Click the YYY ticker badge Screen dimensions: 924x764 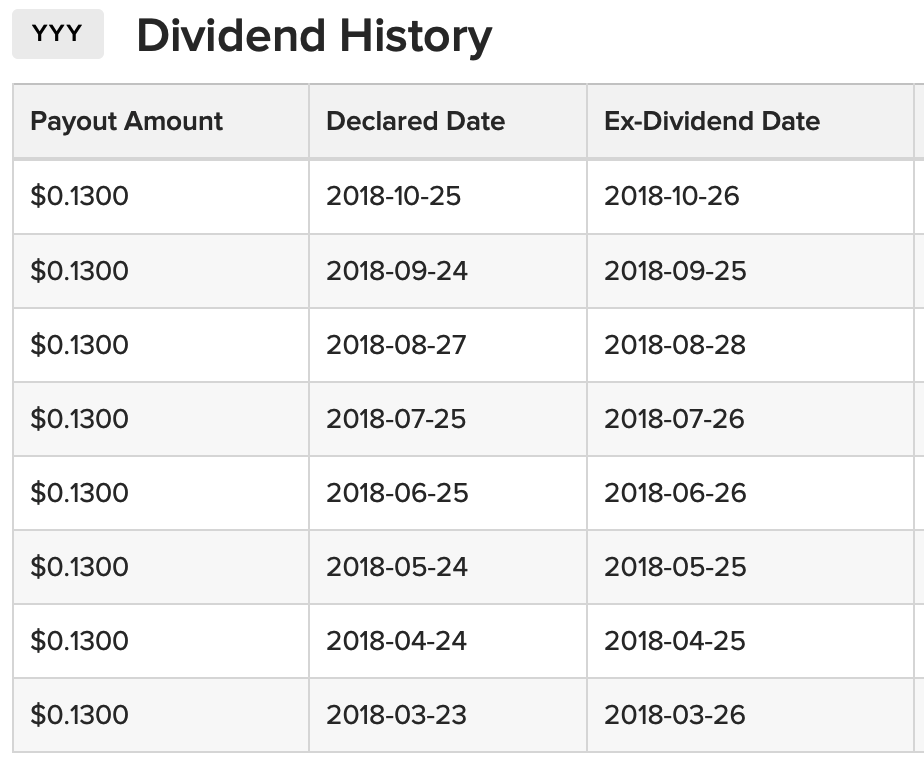[x=57, y=35]
